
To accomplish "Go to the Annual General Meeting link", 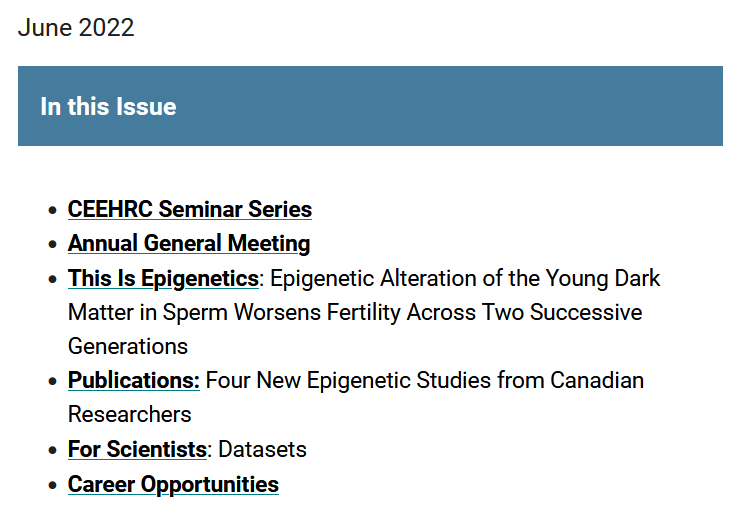I will click(x=189, y=244).
